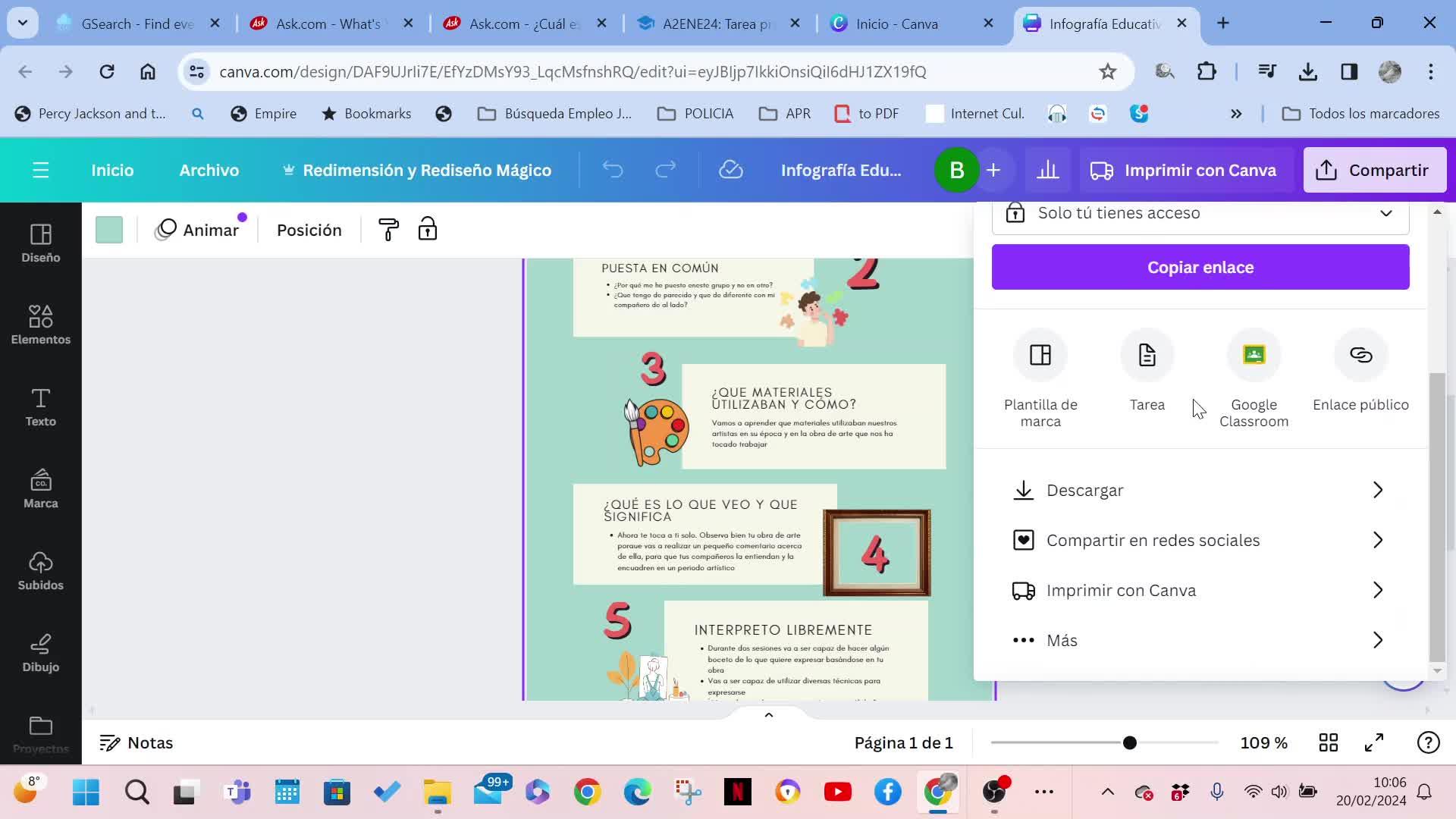Open the Archivo menu

(x=209, y=170)
